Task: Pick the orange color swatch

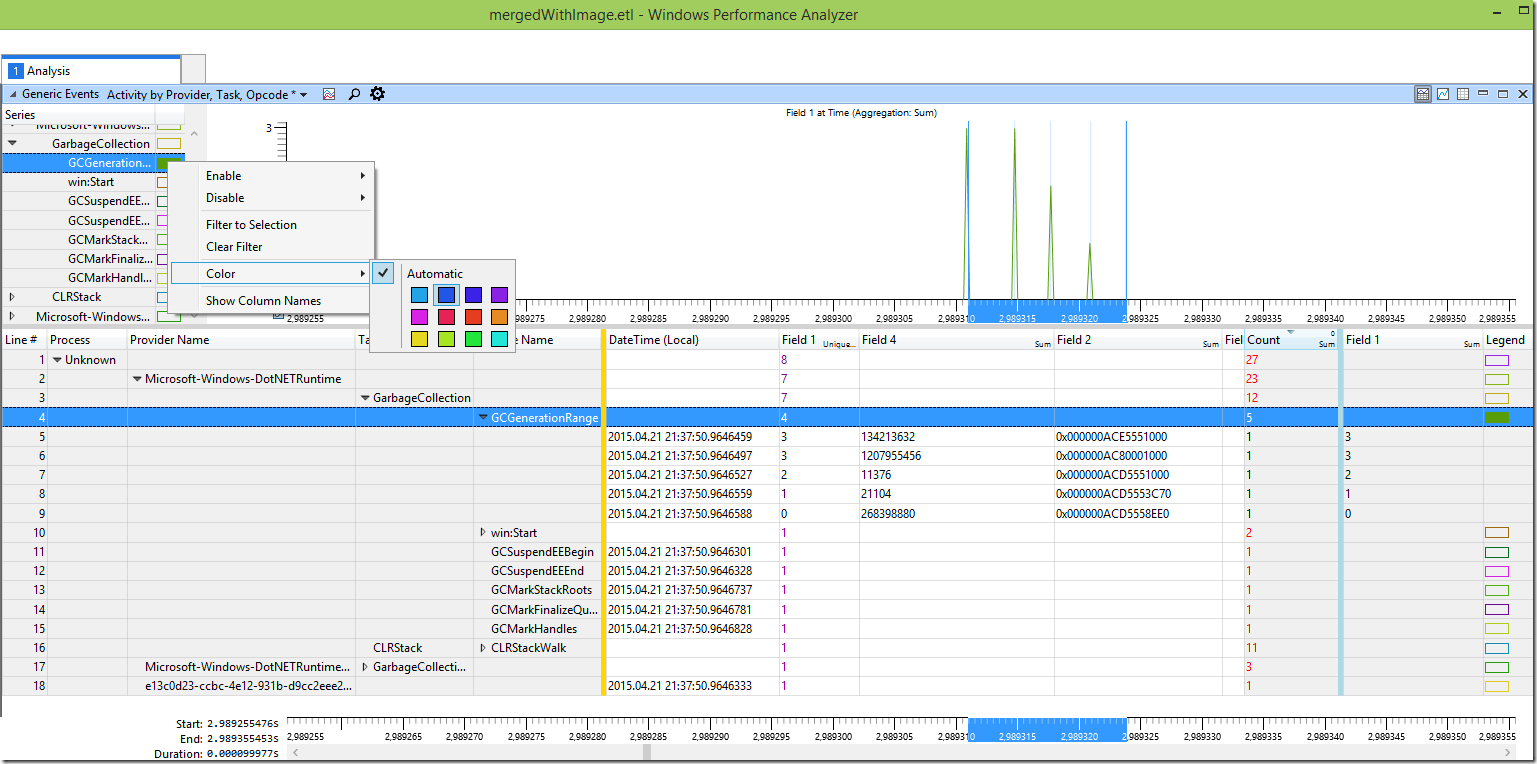Action: tap(500, 317)
